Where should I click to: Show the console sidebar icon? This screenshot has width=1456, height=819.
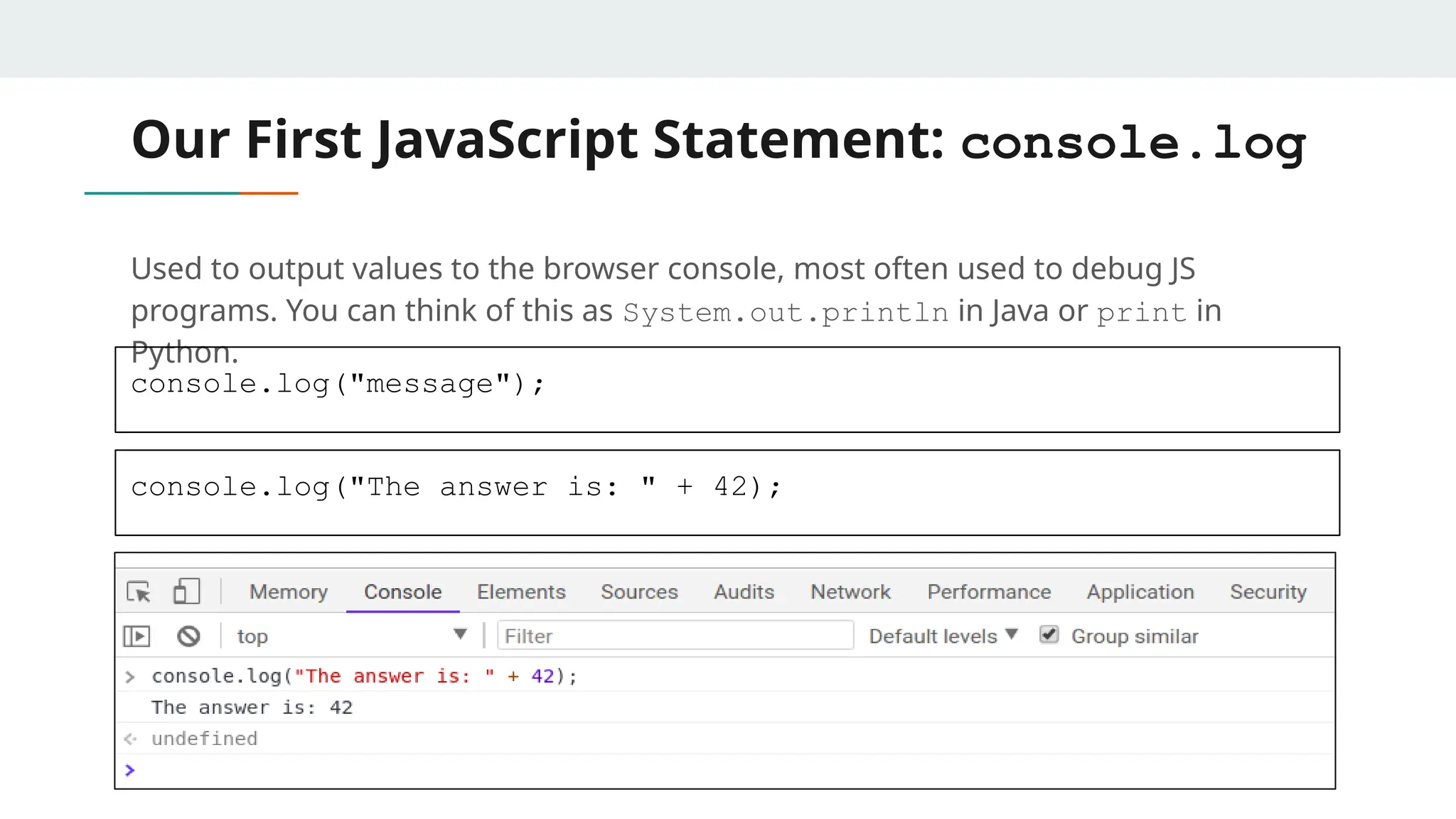click(x=136, y=636)
